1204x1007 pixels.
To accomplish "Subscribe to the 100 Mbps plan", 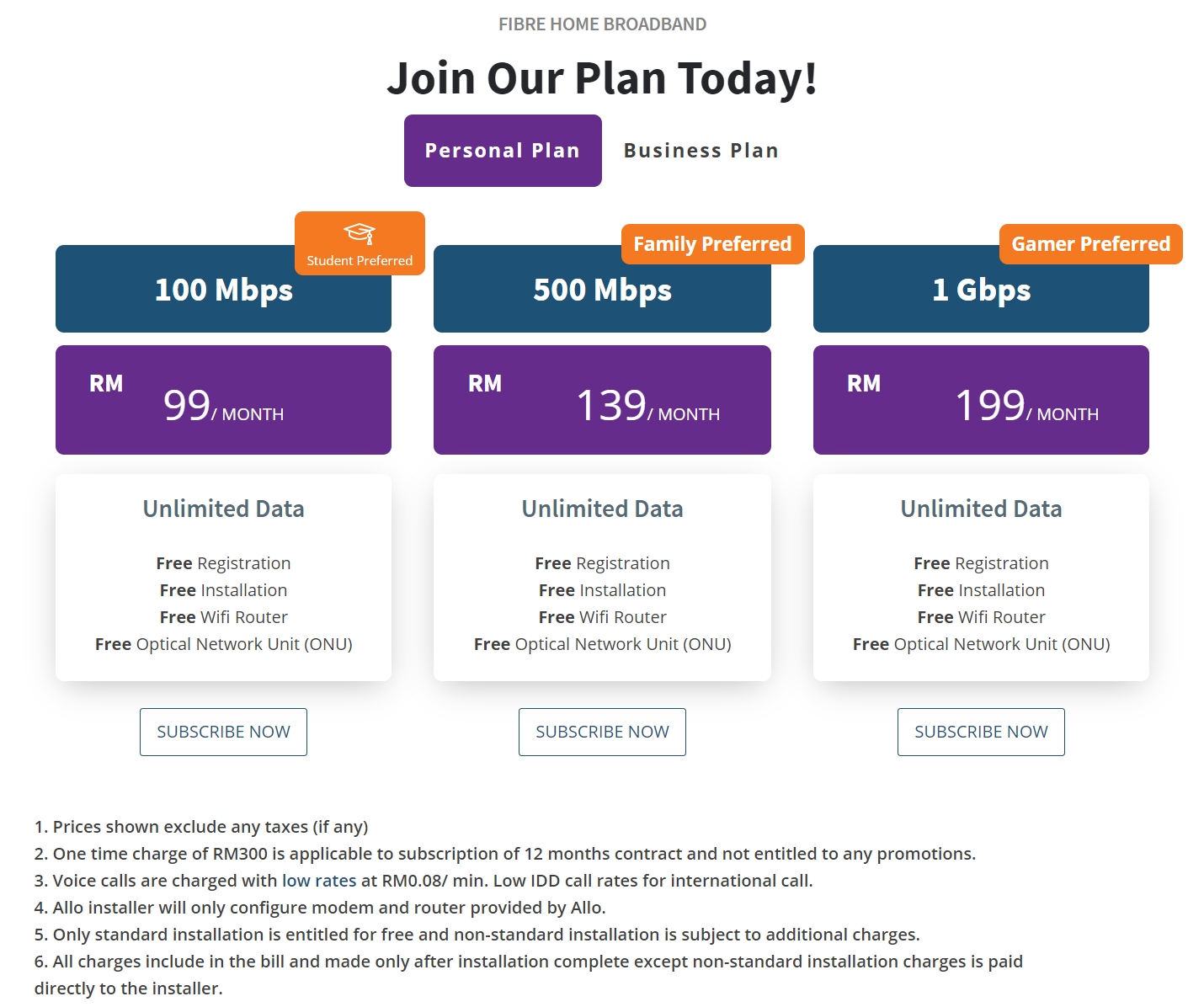I will [x=223, y=732].
